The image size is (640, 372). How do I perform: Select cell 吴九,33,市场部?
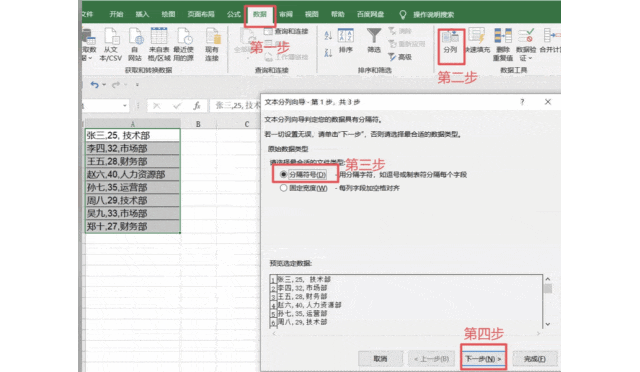(x=133, y=213)
